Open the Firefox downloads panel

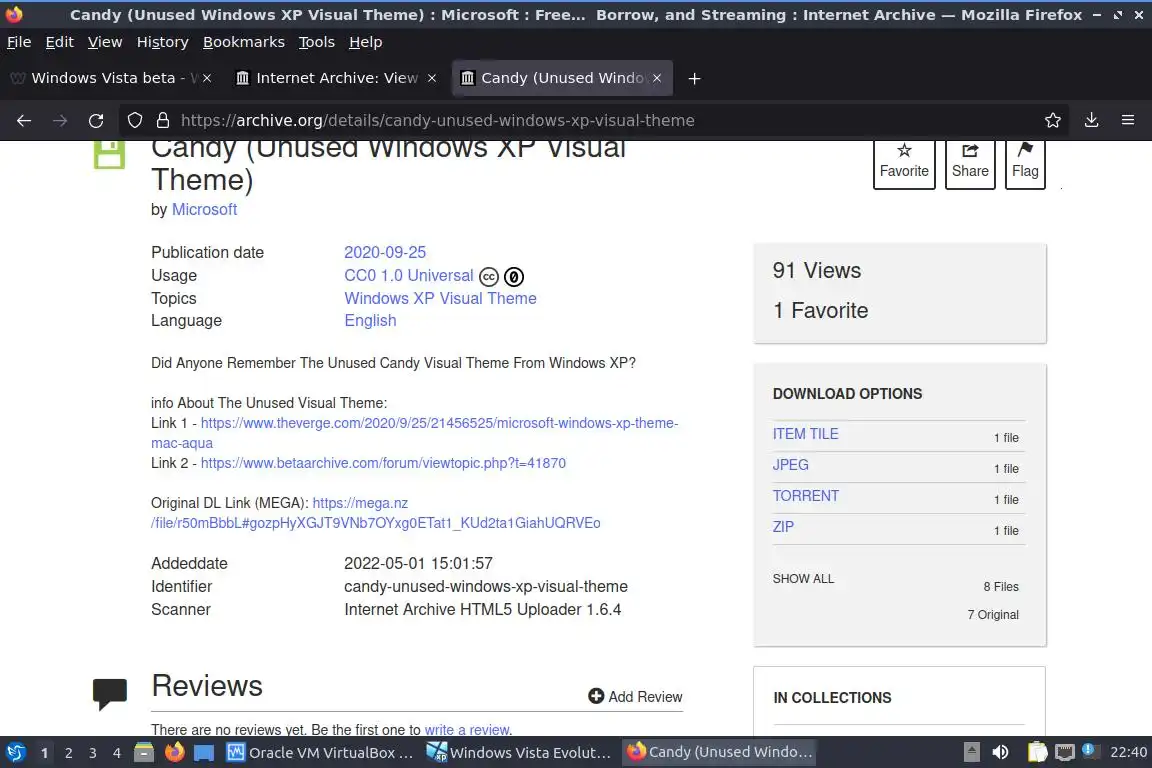click(1092, 121)
